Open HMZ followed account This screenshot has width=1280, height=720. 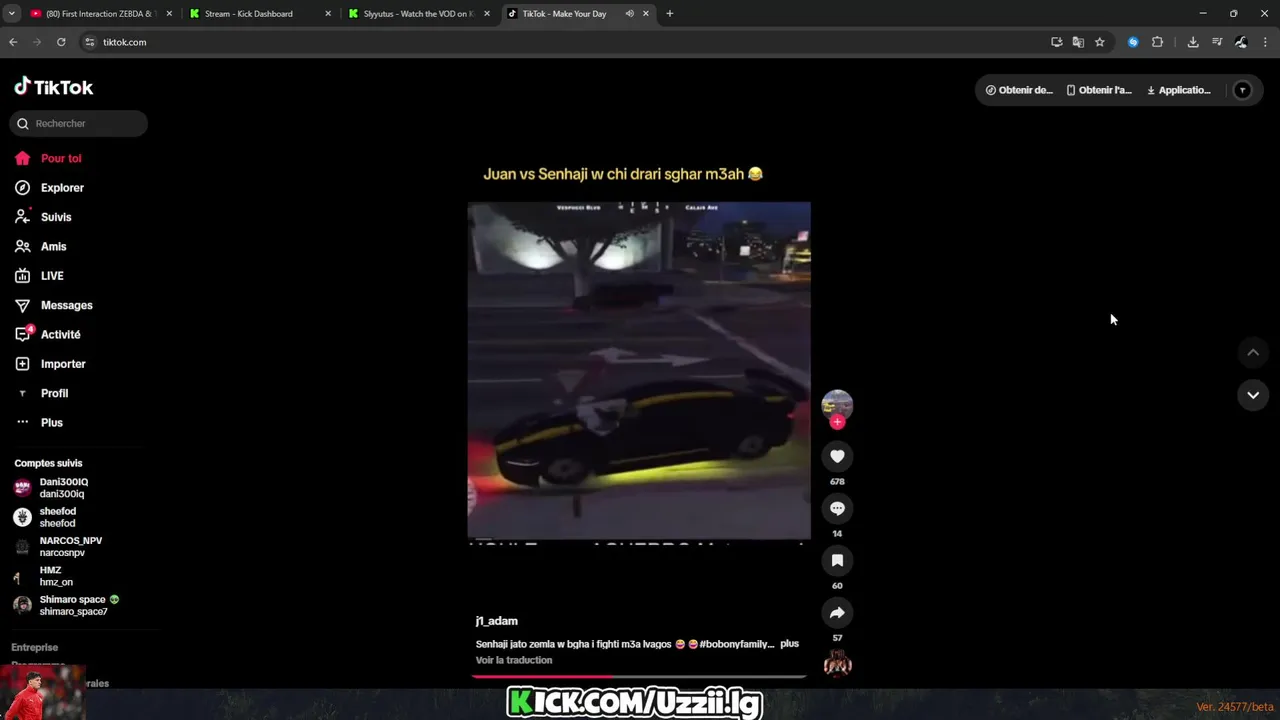pos(55,576)
